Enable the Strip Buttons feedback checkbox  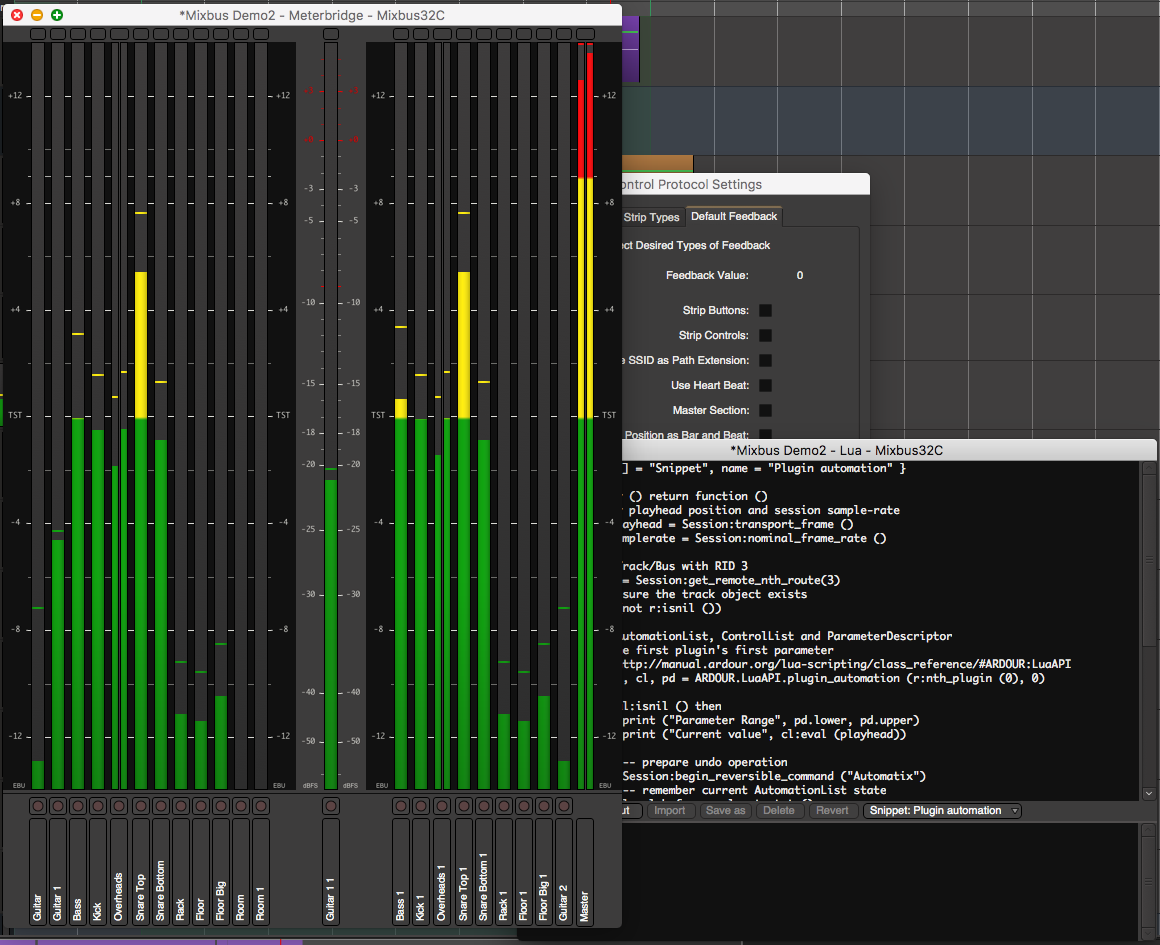tap(765, 311)
